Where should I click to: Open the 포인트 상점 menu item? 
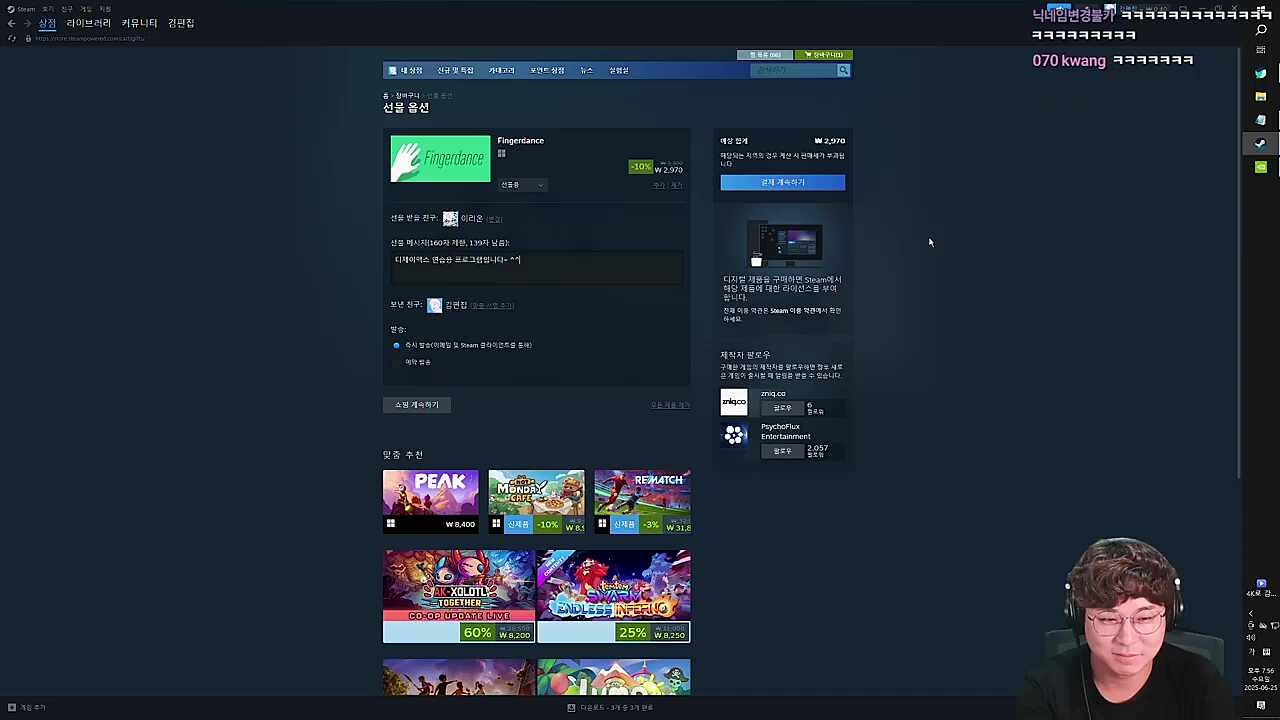[x=547, y=70]
